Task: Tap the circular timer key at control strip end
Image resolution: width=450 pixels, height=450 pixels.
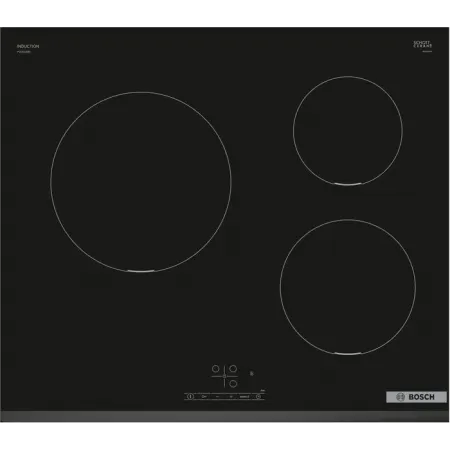Action: (x=259, y=396)
